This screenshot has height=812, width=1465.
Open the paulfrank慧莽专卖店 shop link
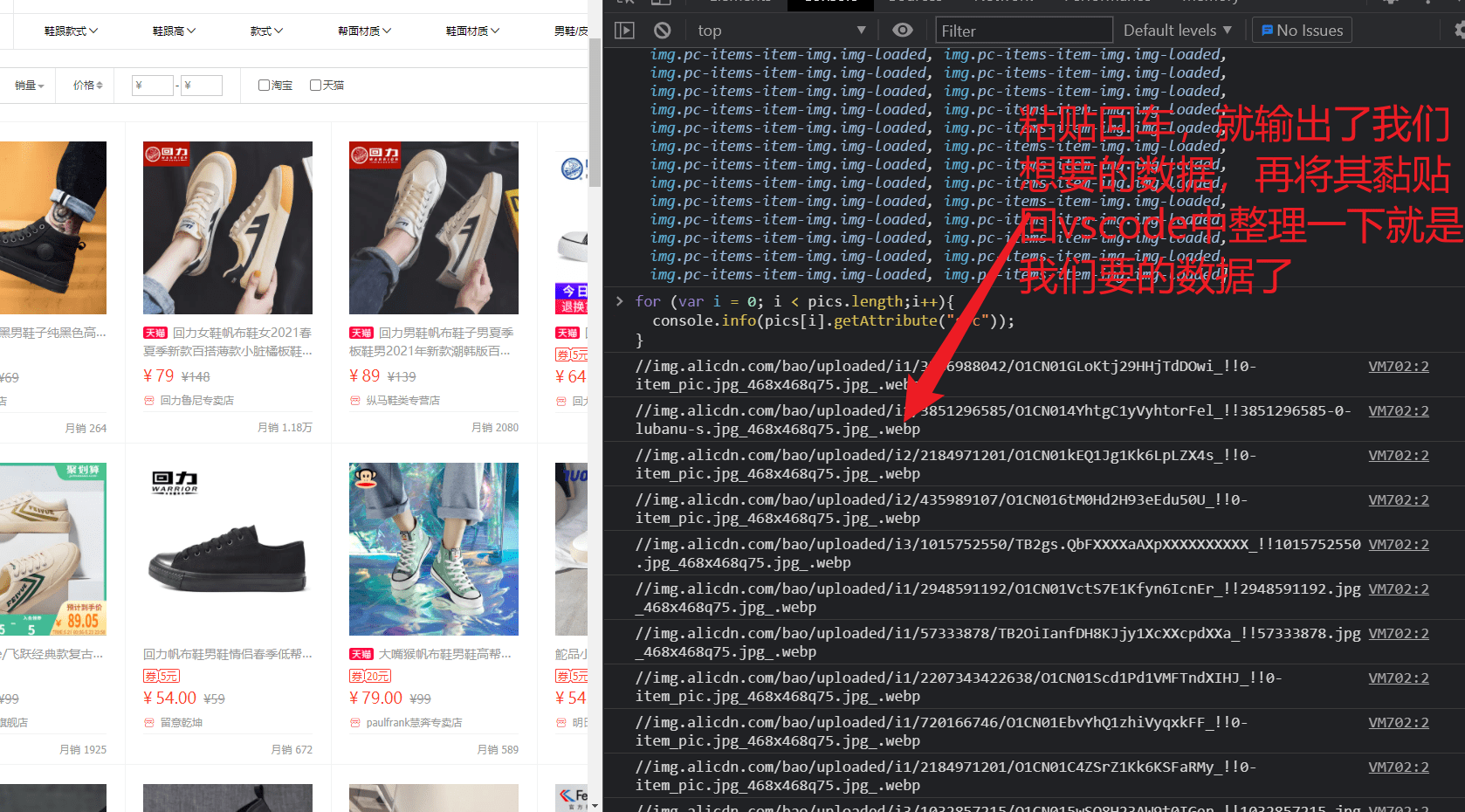pos(414,723)
